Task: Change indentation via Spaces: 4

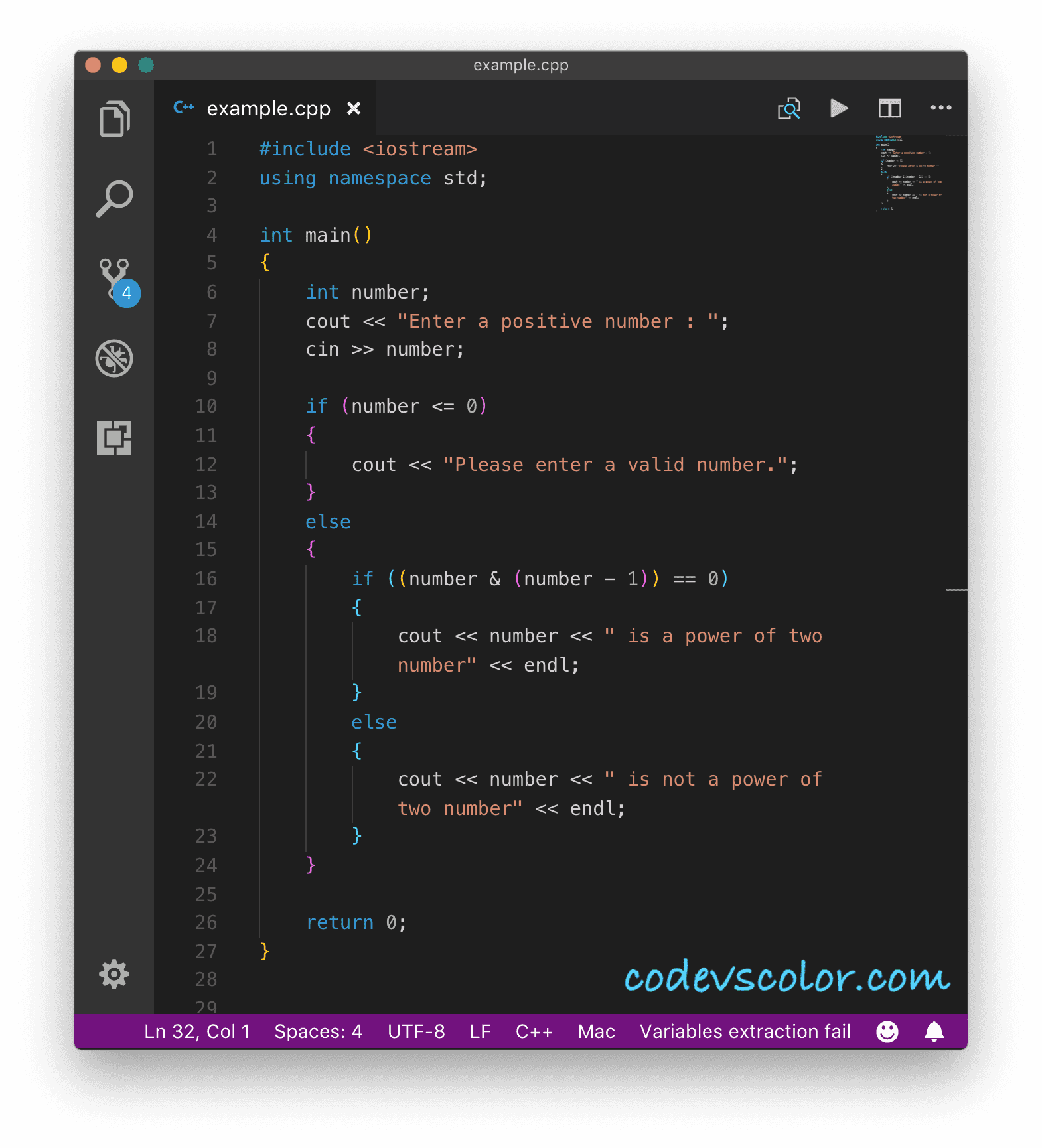Action: (319, 1031)
